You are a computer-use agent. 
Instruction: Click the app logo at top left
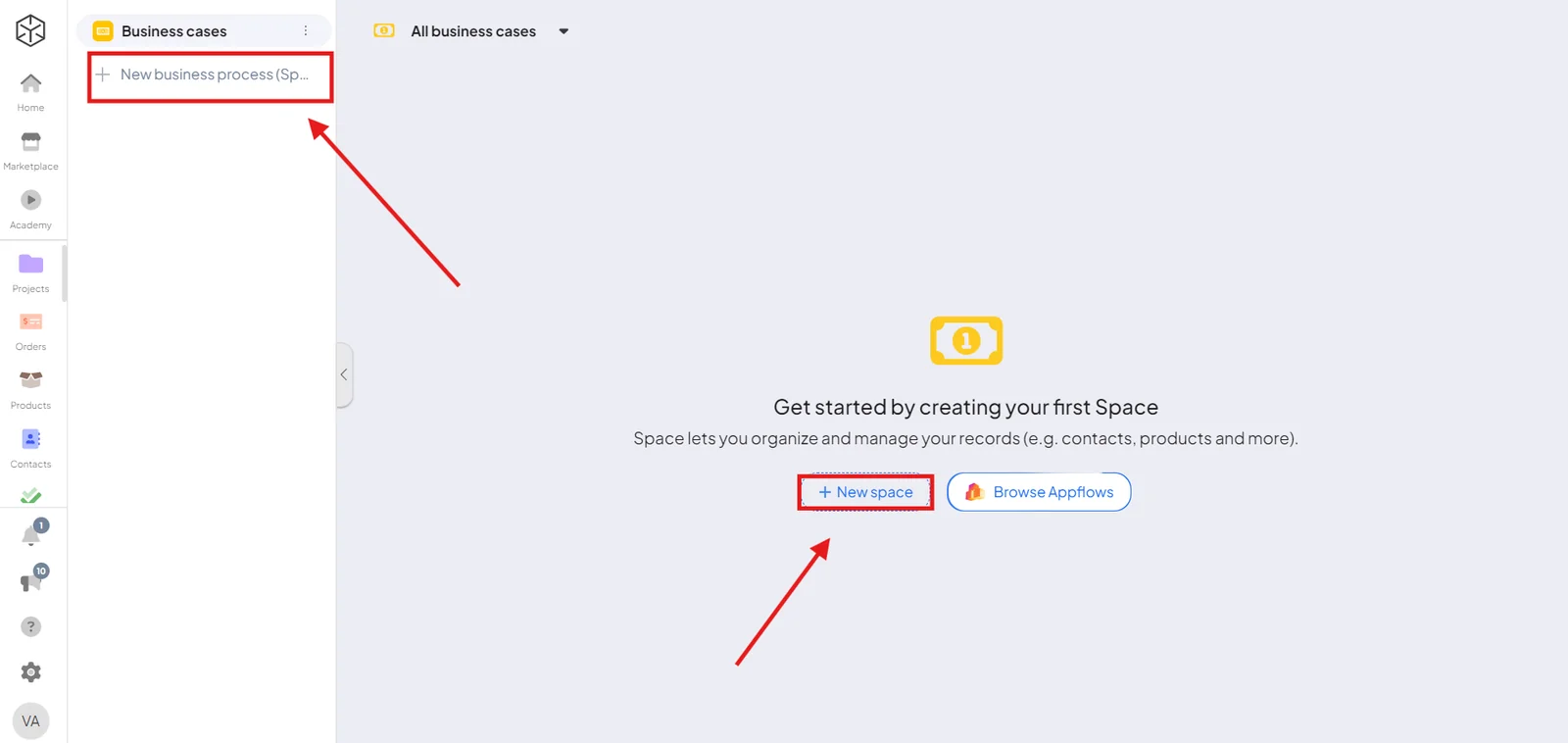30,30
